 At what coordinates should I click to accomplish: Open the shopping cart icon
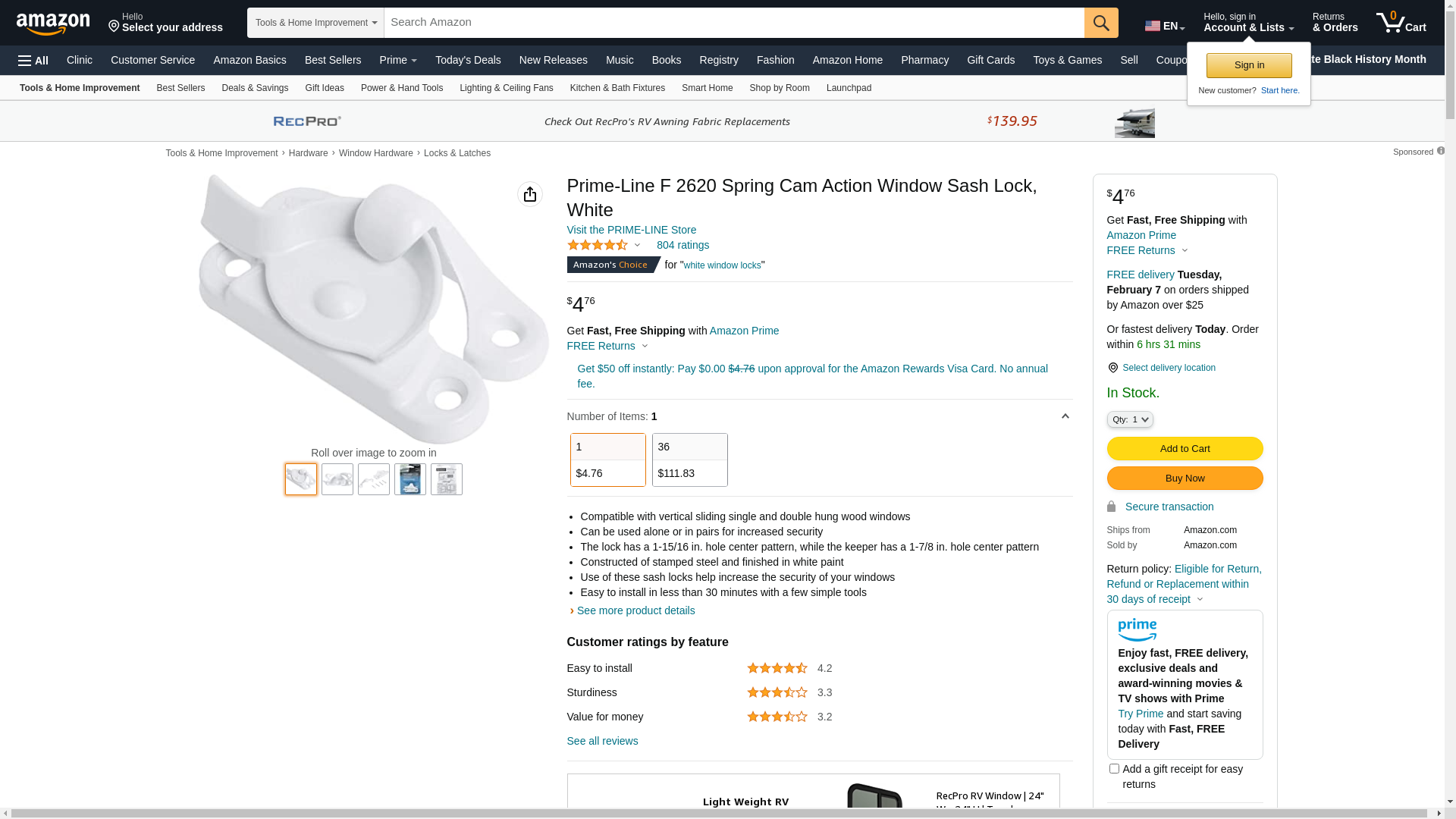click(x=1401, y=22)
